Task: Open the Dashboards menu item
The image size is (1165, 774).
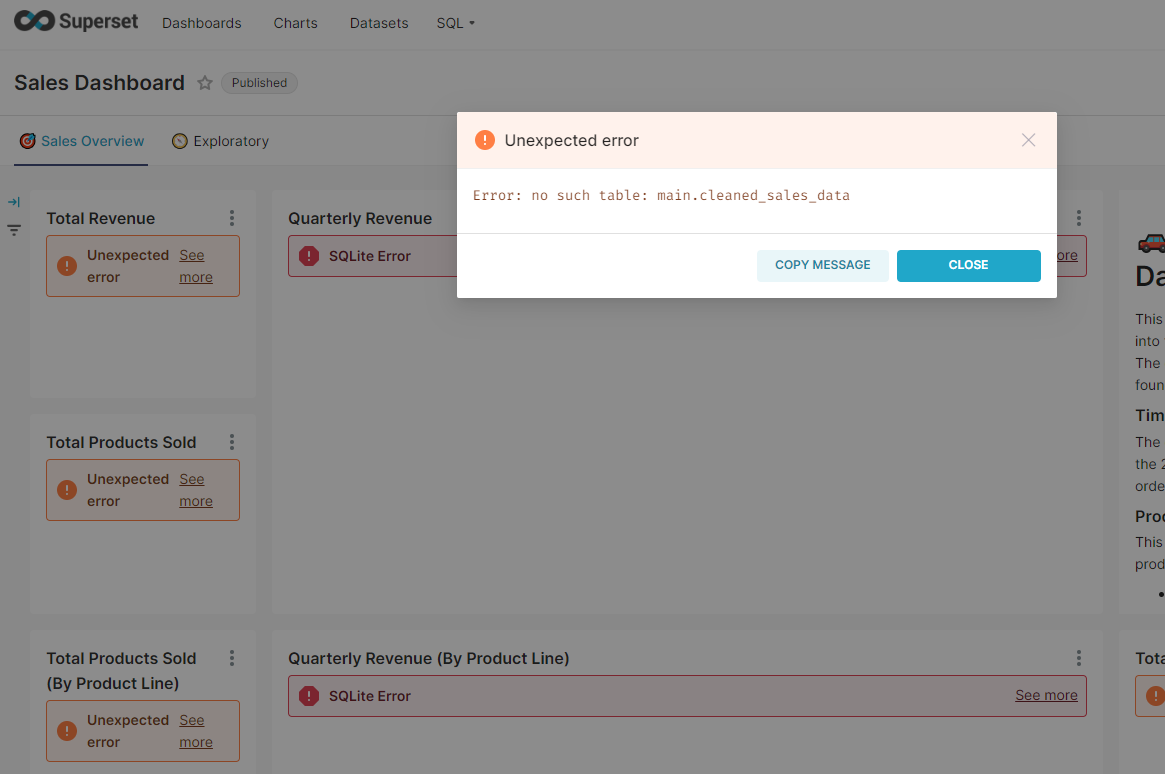Action: pos(201,22)
